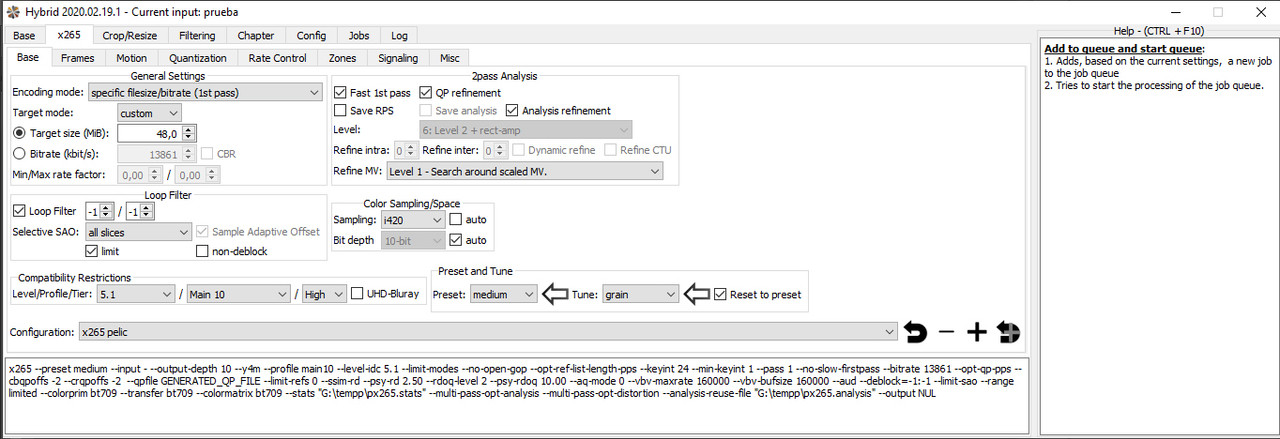
Task: Select the x265 top-level tab
Action: coord(69,35)
